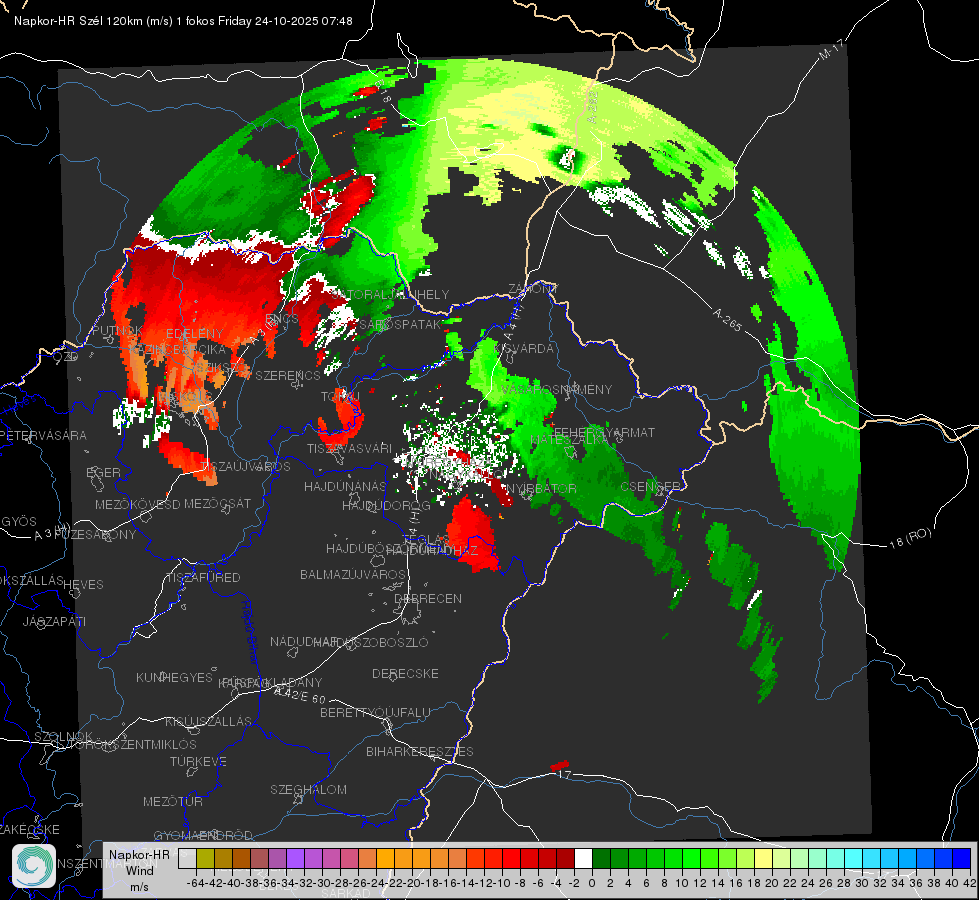
Task: Click the Hajdú-Bihar county label
Action: [x=250, y=632]
